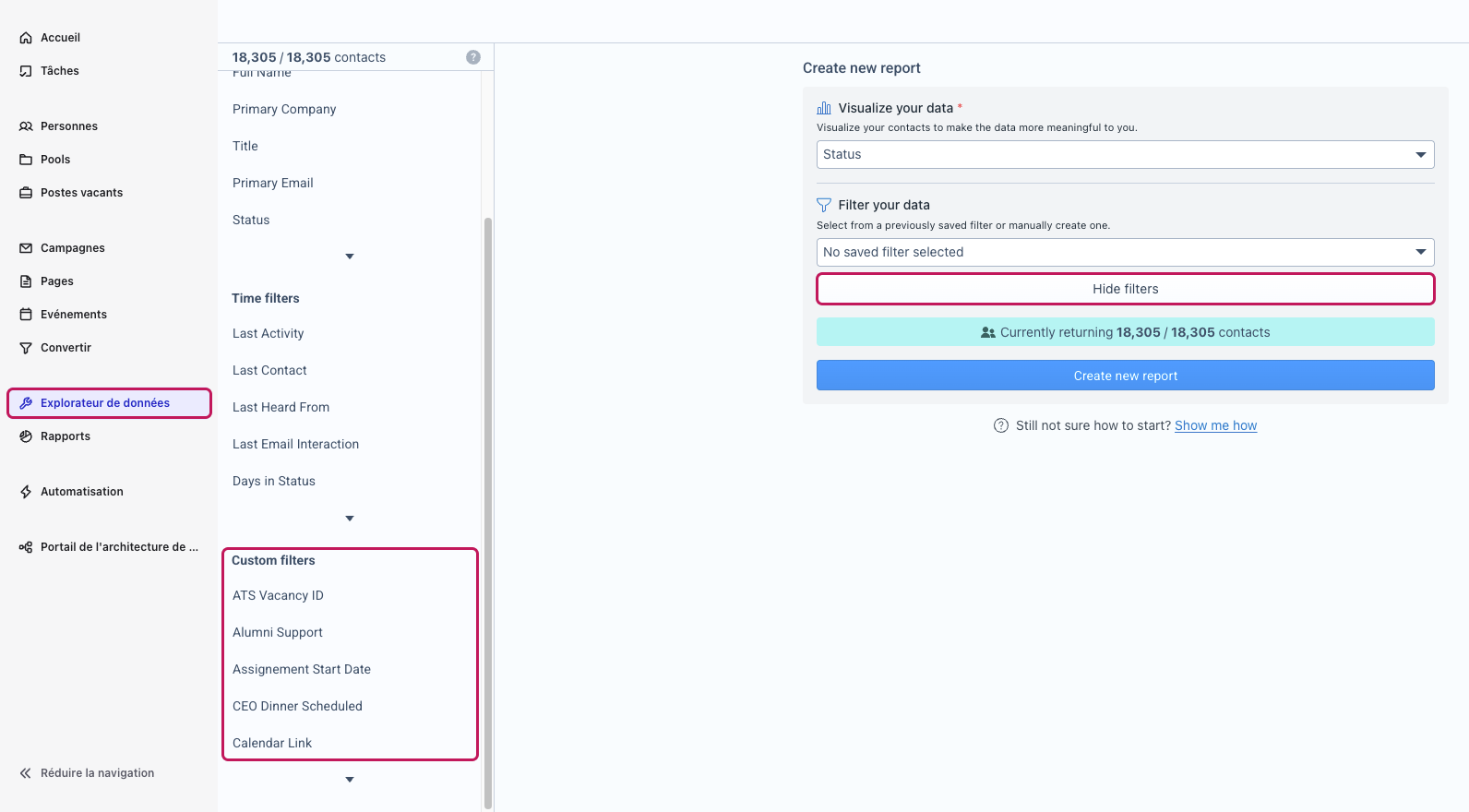
Task: Select the Primary Email filter
Action: coord(273,183)
